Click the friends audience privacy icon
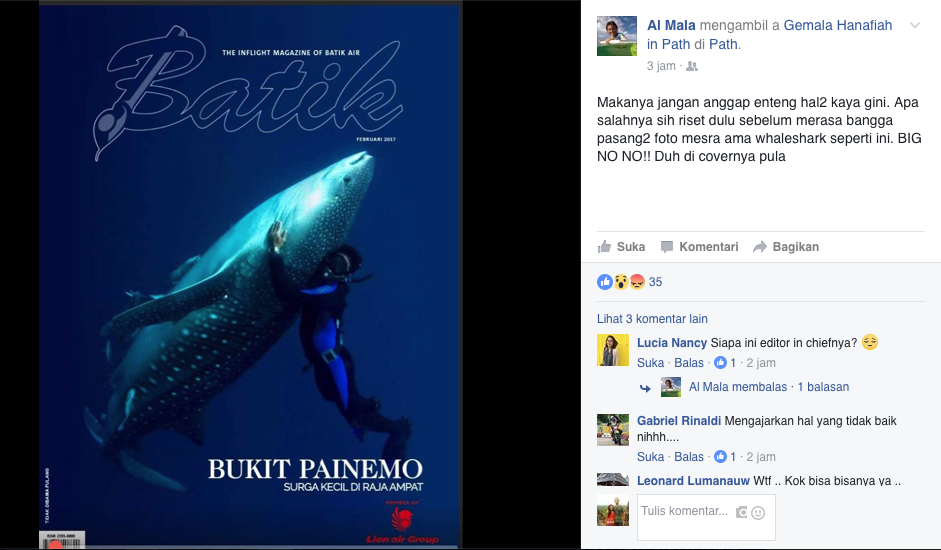The image size is (941, 550). 692,66
